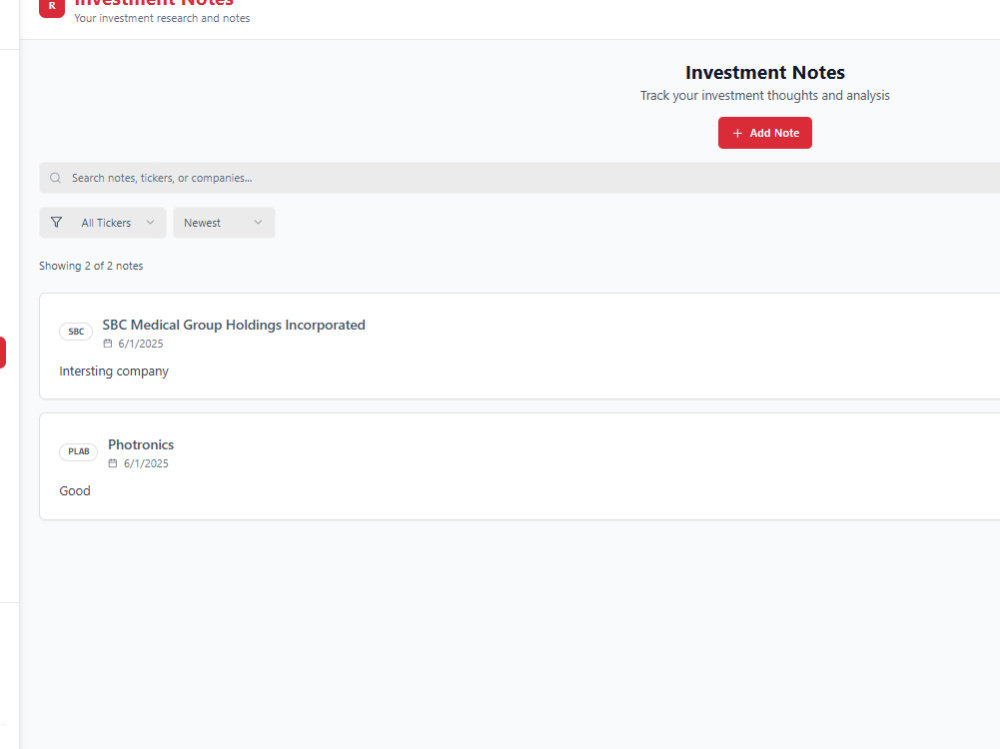Click the PLAB ticker badge

[x=78, y=451]
